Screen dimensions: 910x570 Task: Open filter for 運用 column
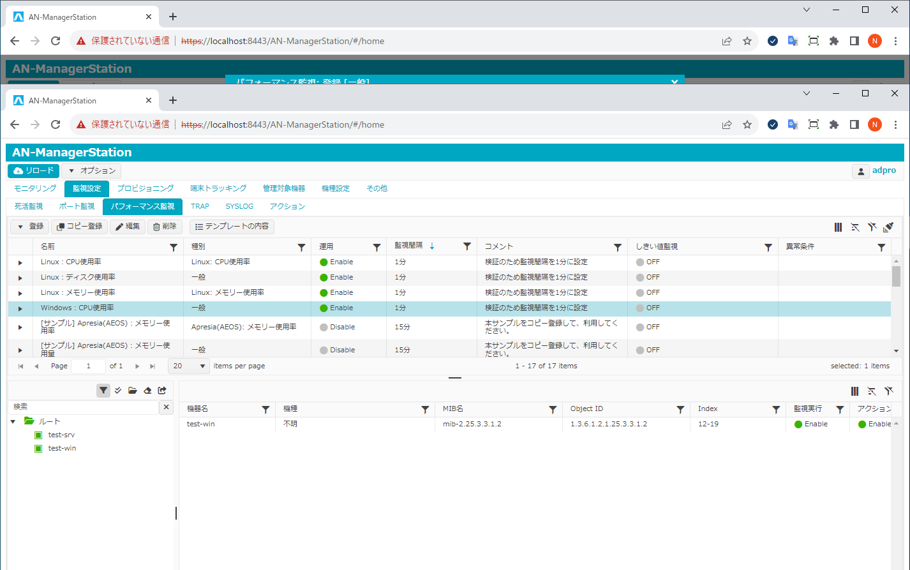pos(376,247)
